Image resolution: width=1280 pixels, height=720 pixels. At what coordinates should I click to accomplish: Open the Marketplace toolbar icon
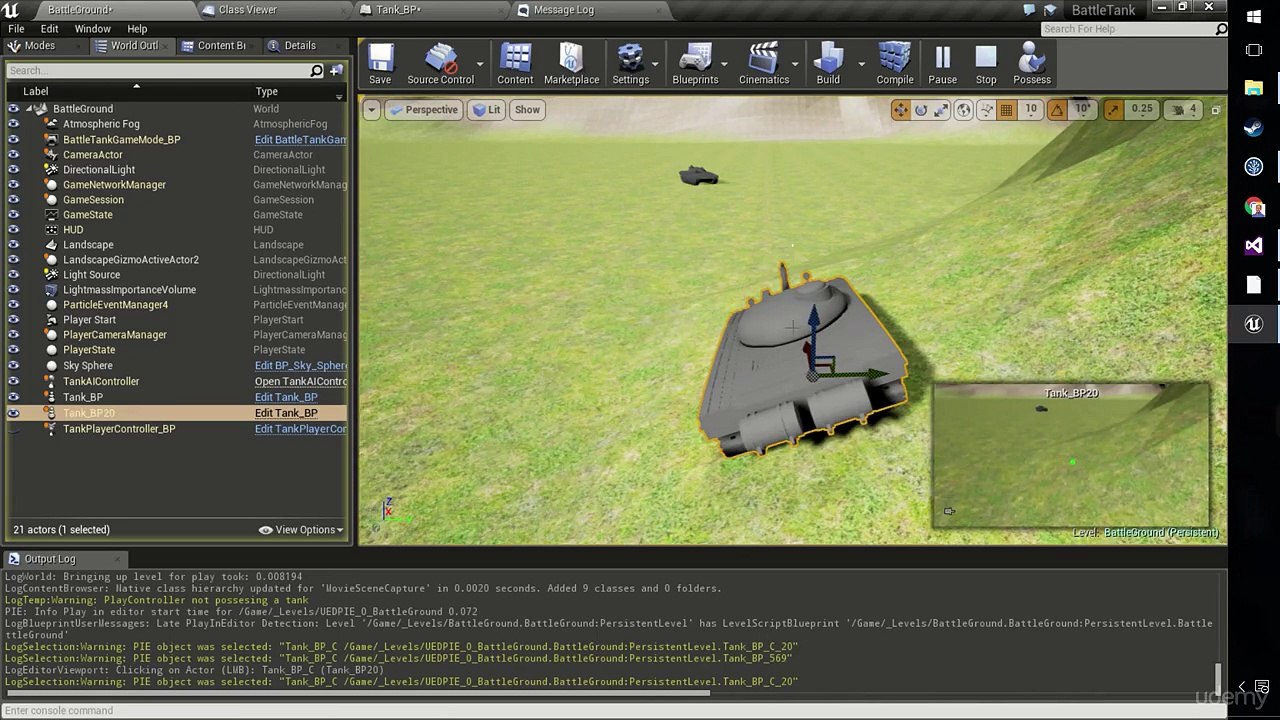point(571,65)
